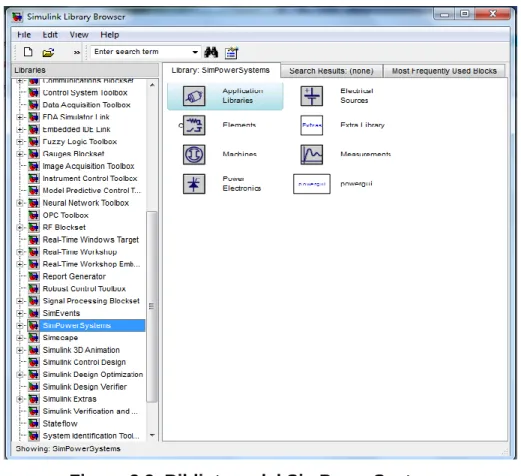Open the View menu
Screen dimensions: 521x476
pos(79,35)
